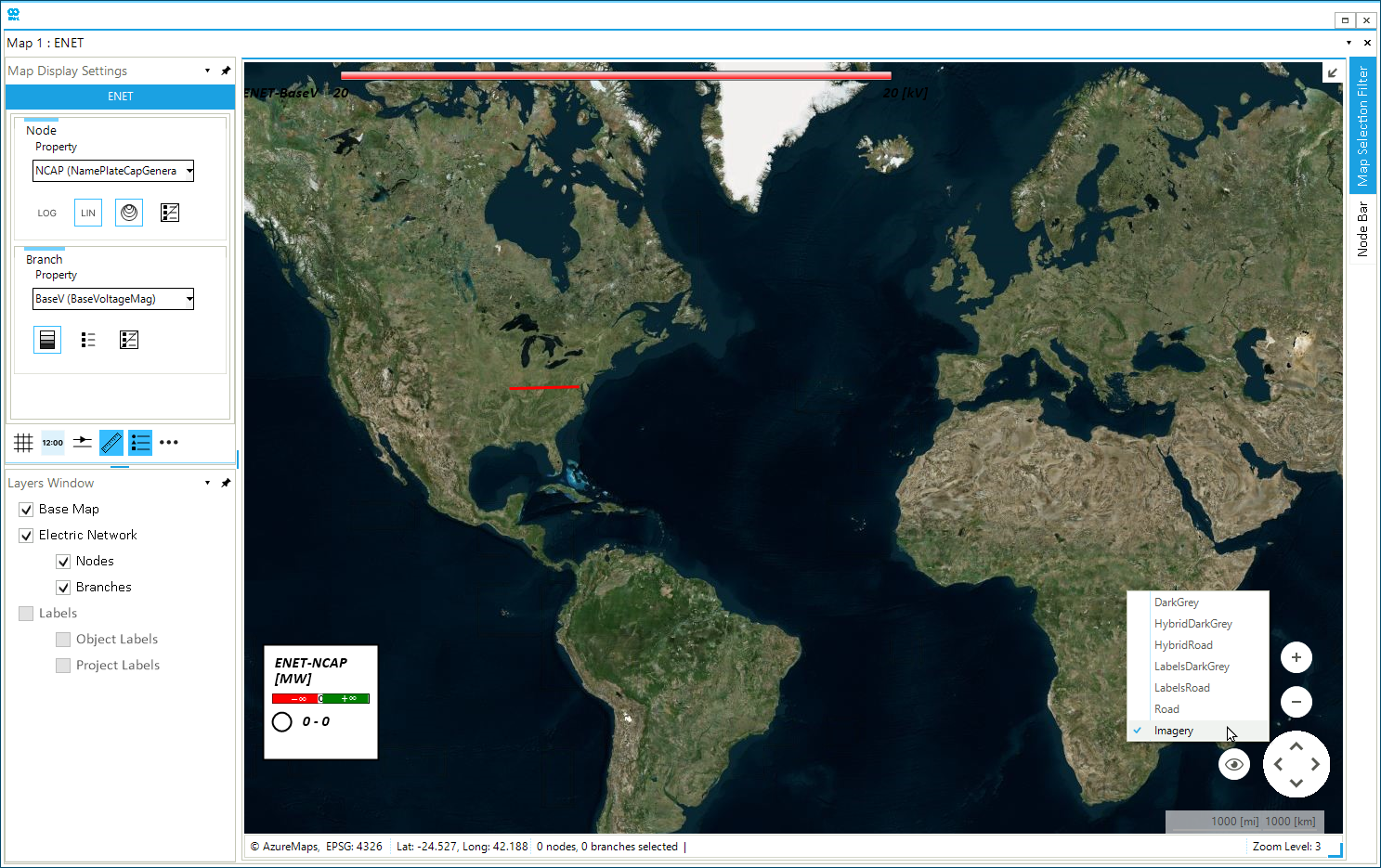Close the Map 1 : ENET tab
Screen dimensions: 1381x868
pos(1367,43)
